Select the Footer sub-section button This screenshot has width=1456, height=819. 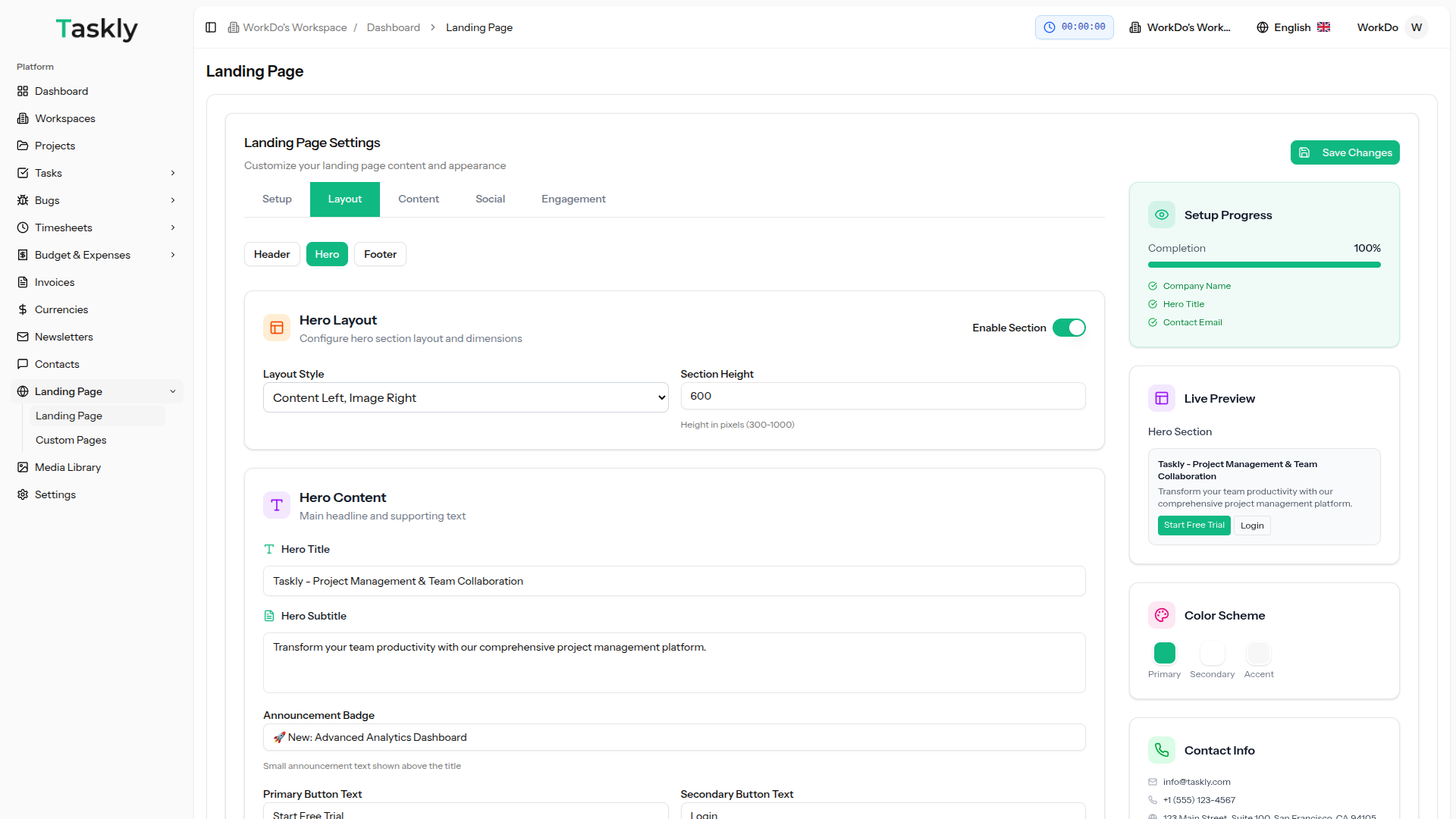tap(380, 254)
